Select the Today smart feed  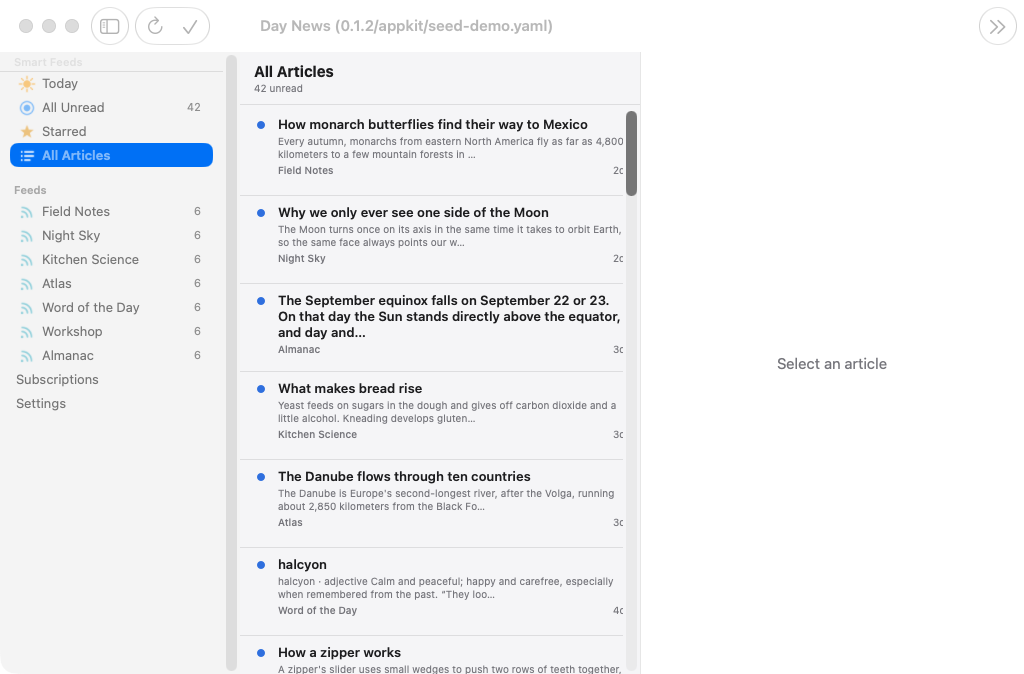click(x=112, y=84)
